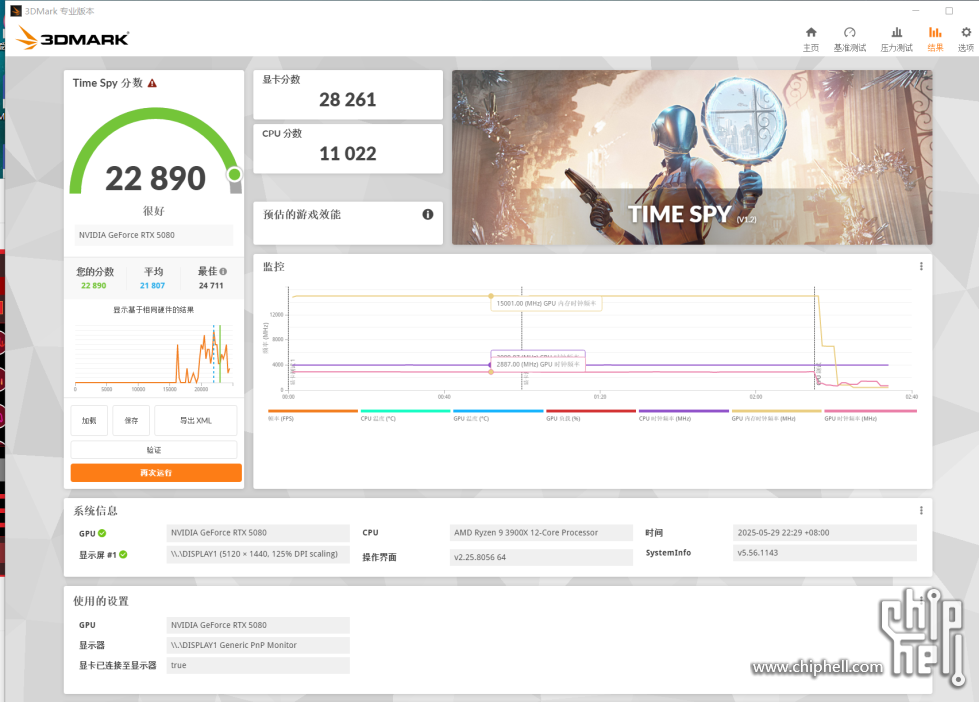Viewport: 979px width, 702px height.
Task: Click NVIDIA GeForce RTX 5080 under the score gauge
Action: tap(154, 235)
